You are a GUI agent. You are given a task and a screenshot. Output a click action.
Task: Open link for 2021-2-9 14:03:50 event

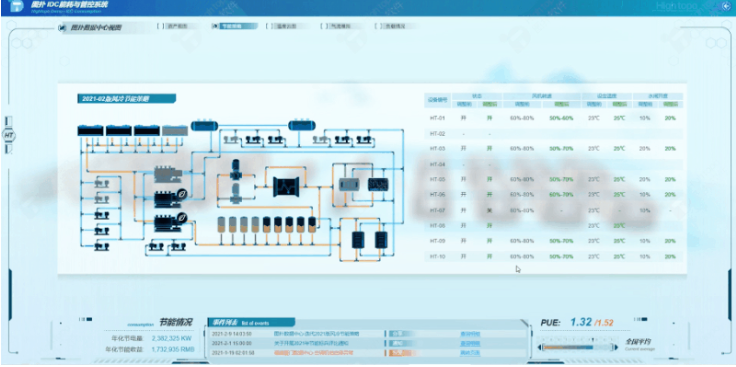click(x=470, y=334)
